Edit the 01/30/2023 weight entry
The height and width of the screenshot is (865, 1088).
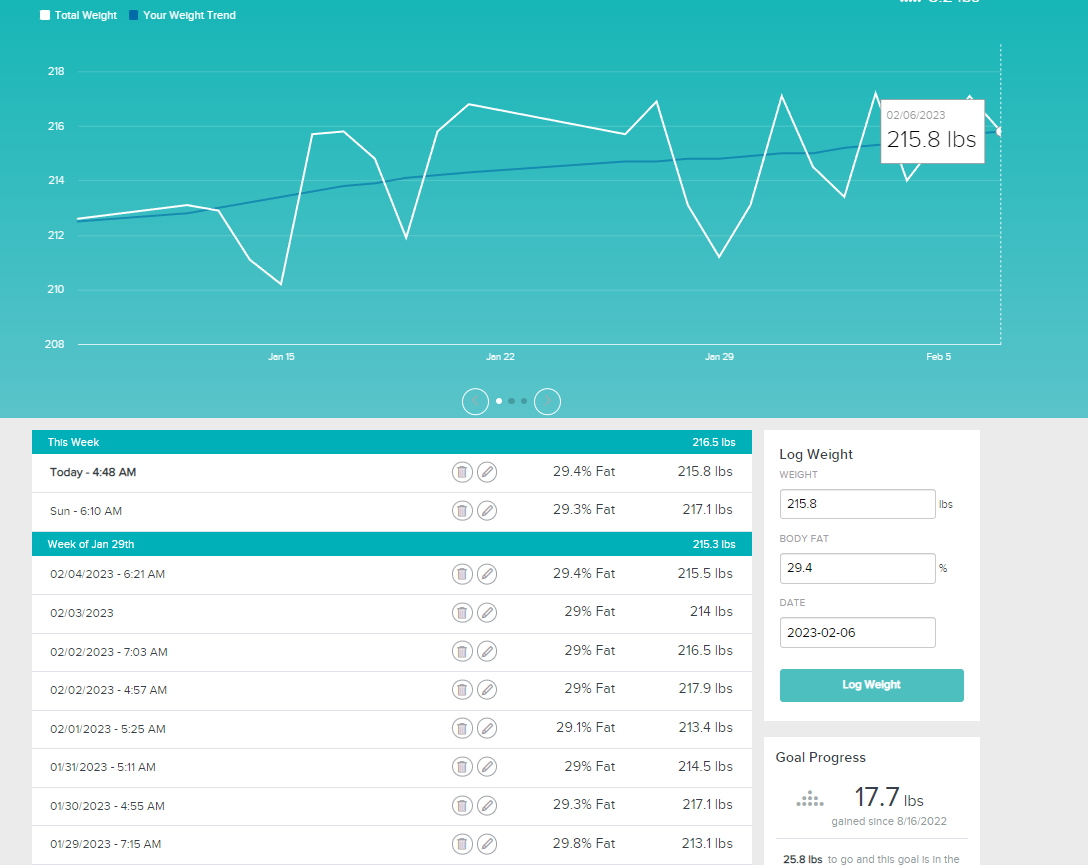click(x=487, y=805)
